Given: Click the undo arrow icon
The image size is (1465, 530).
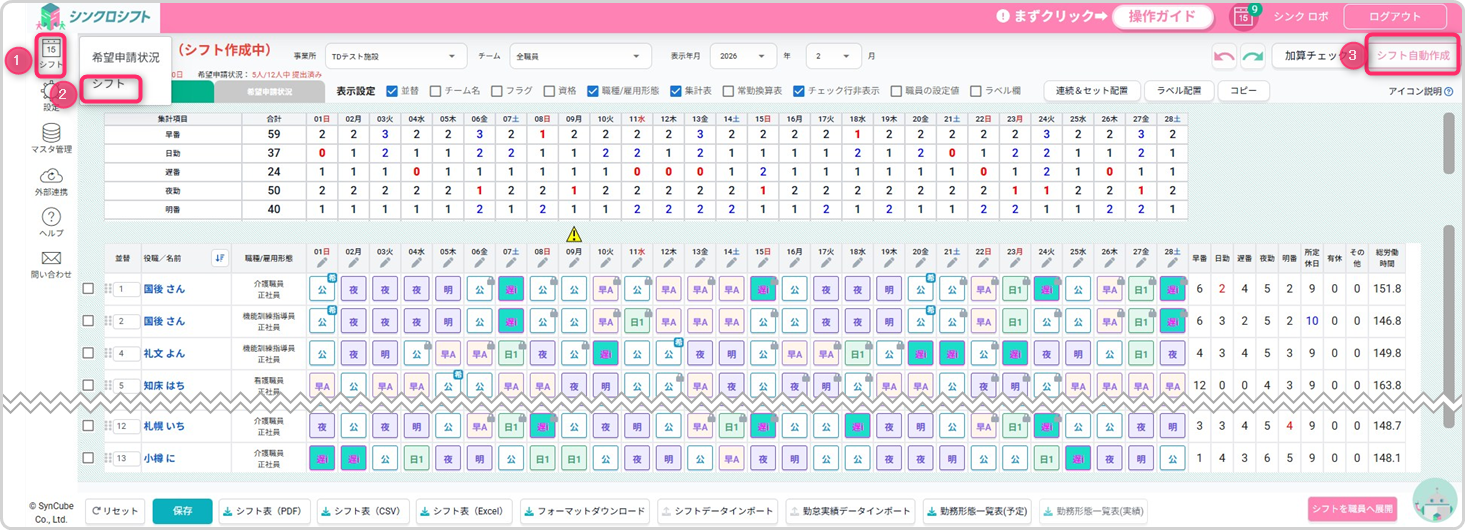Looking at the screenshot, I should 1222,57.
